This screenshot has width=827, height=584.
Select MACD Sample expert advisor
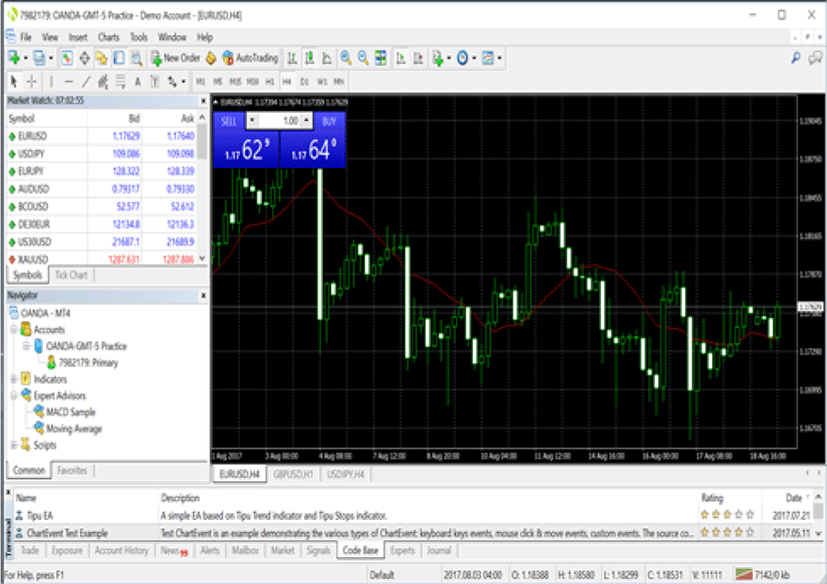70,412
